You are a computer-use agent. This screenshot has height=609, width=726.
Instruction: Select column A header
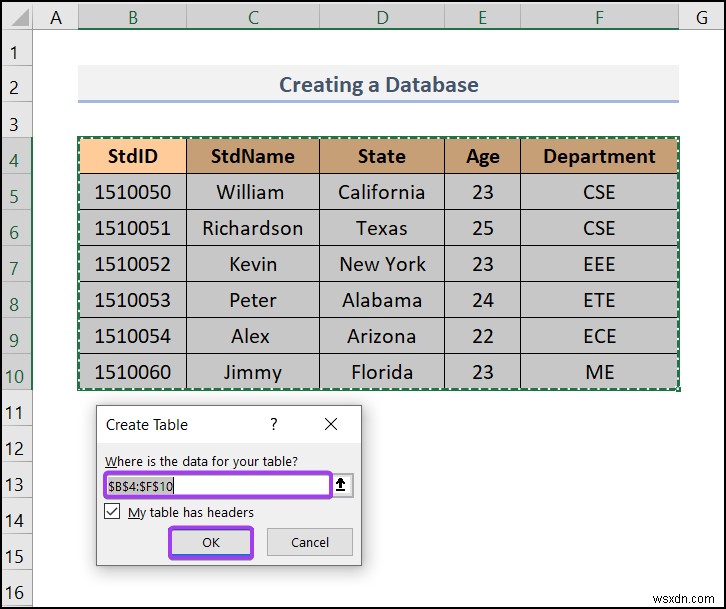pos(56,18)
